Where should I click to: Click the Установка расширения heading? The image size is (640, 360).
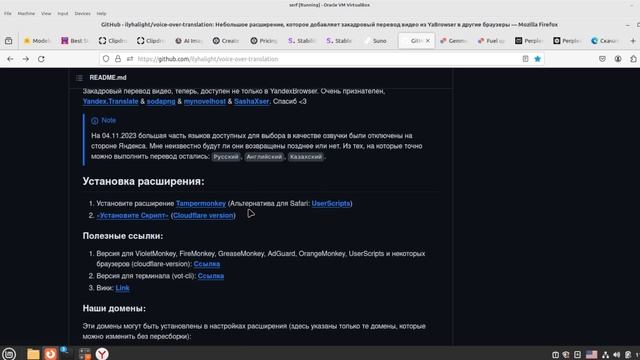tap(143, 181)
